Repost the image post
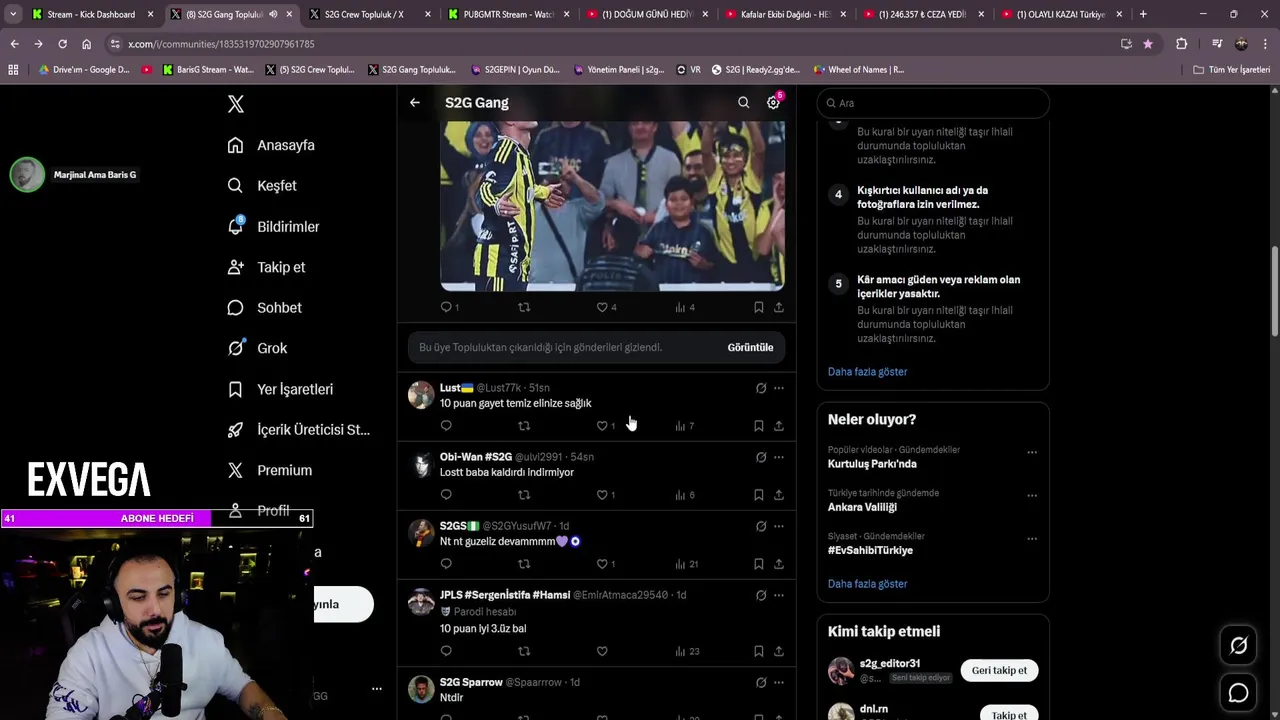Screen dimensions: 1280x720 (x=524, y=307)
